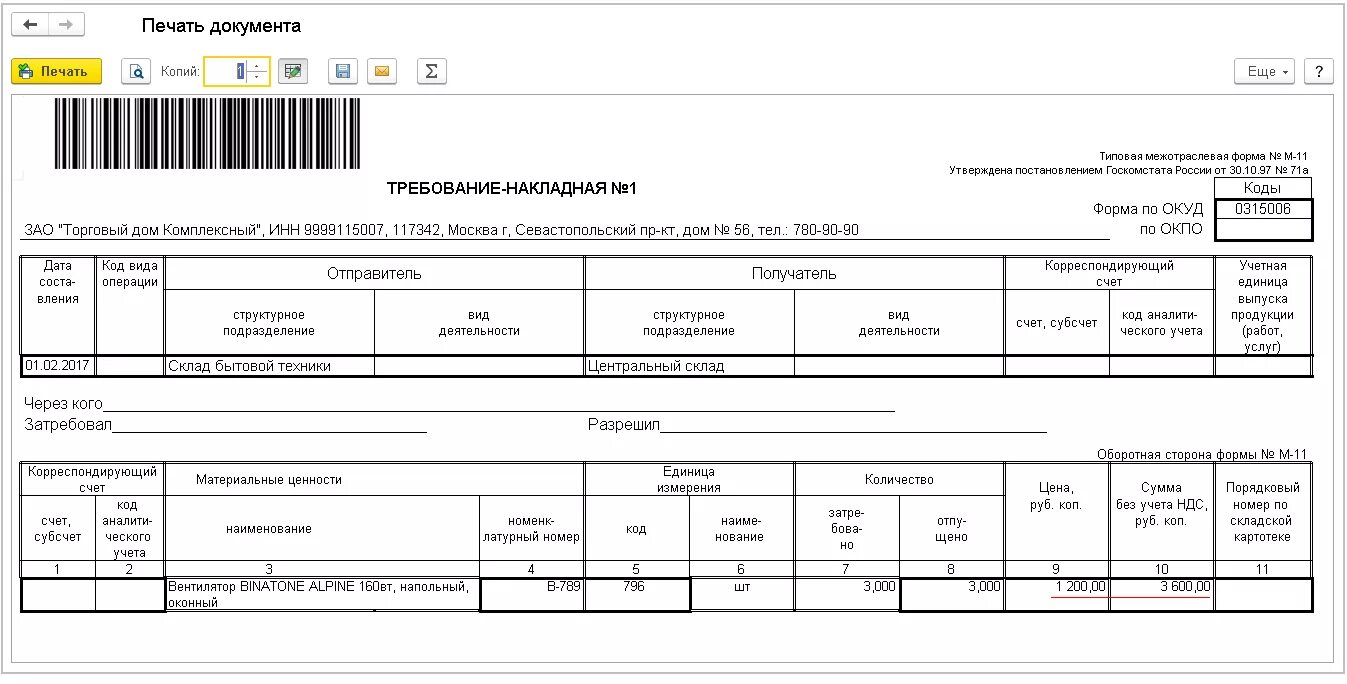Go forward with the right arrow
This screenshot has height=684, width=1347.
click(x=66, y=25)
